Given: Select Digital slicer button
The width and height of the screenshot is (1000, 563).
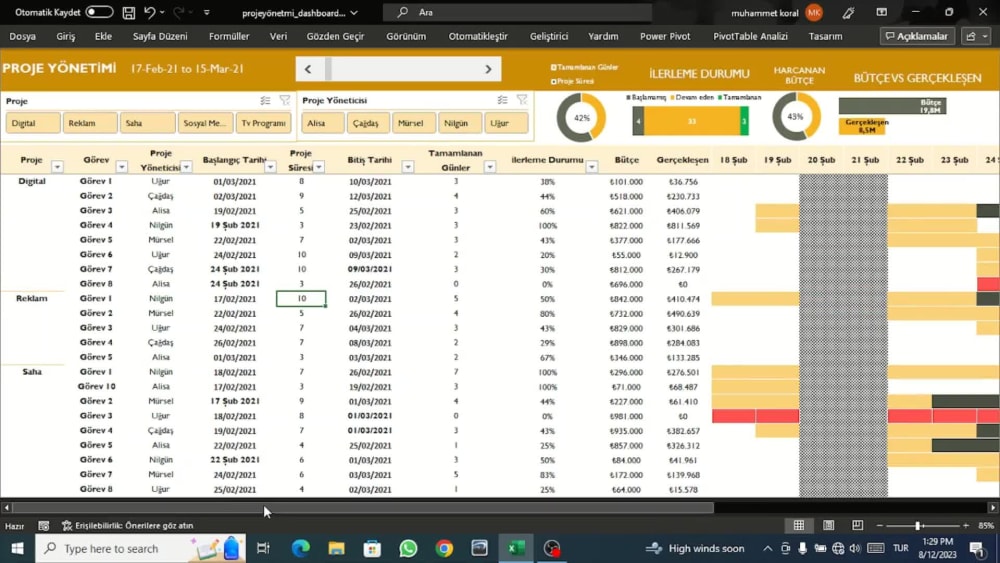Looking at the screenshot, I should 33,123.
